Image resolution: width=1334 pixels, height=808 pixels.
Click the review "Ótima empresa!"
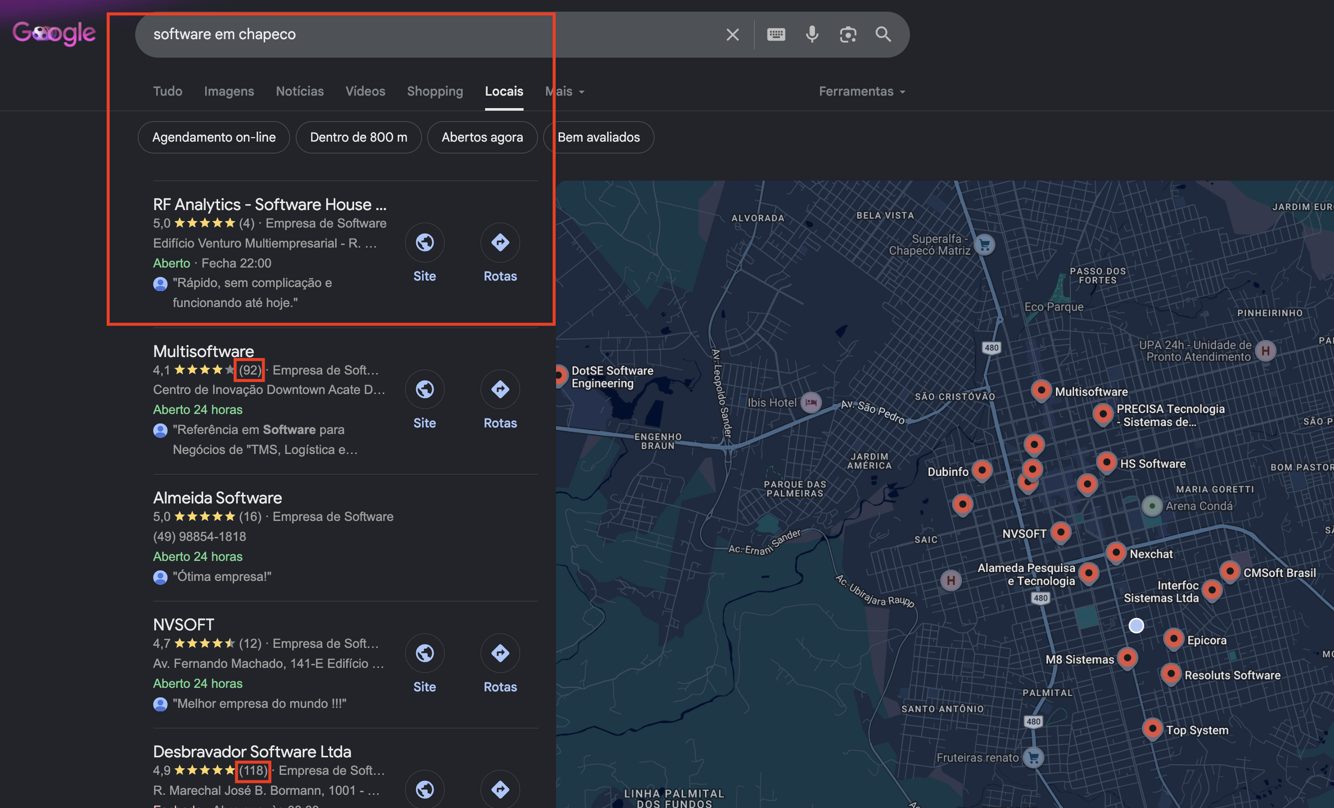point(222,576)
